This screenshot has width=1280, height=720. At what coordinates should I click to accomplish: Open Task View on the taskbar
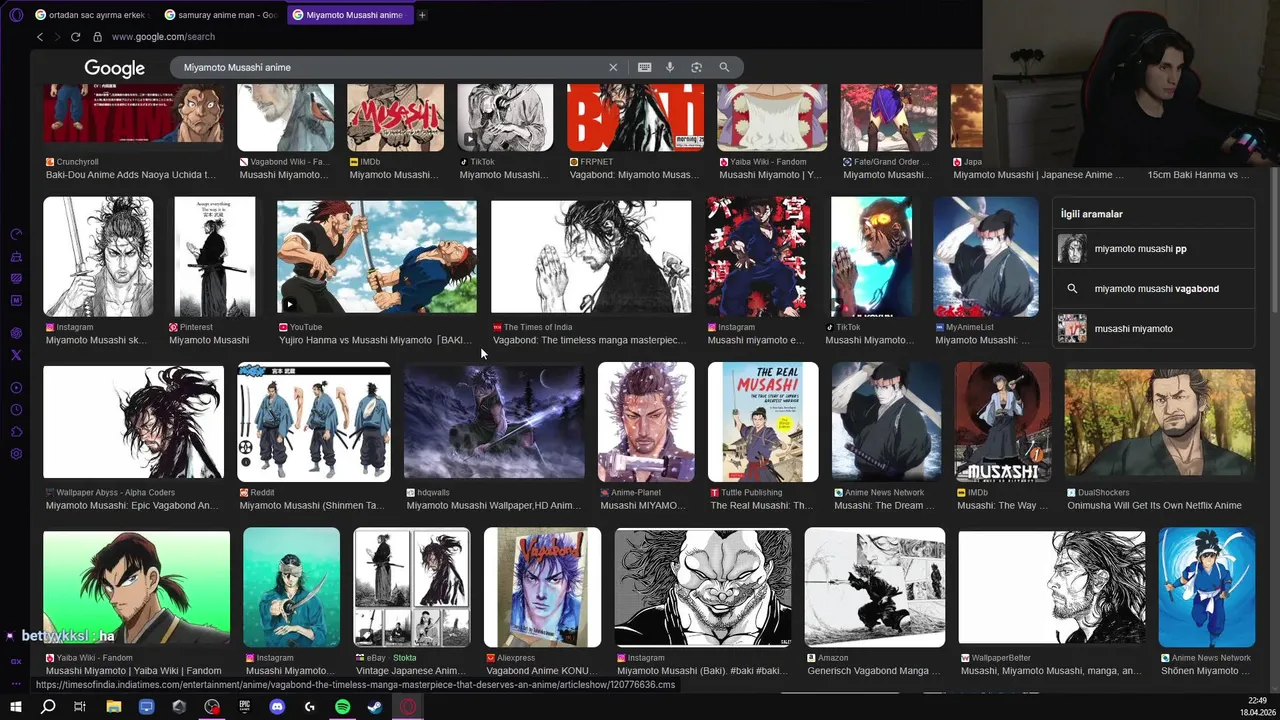[x=80, y=706]
